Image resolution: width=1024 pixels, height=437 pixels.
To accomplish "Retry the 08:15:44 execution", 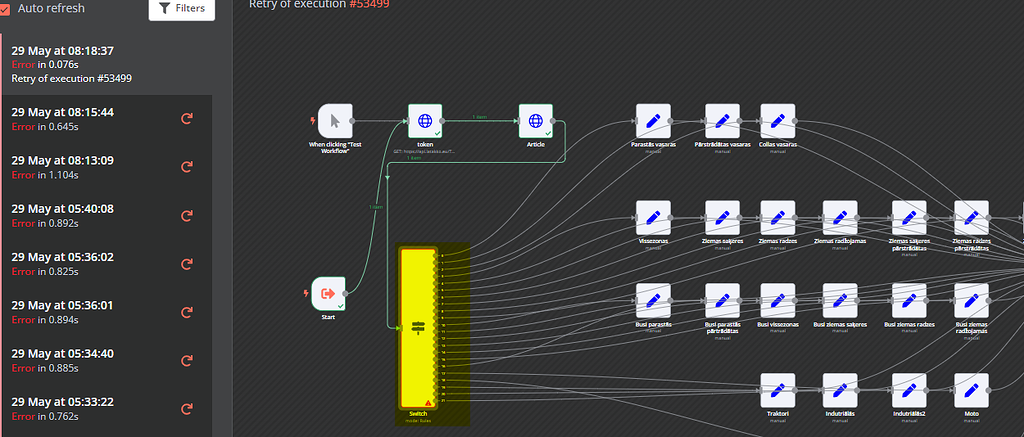I will tap(186, 119).
